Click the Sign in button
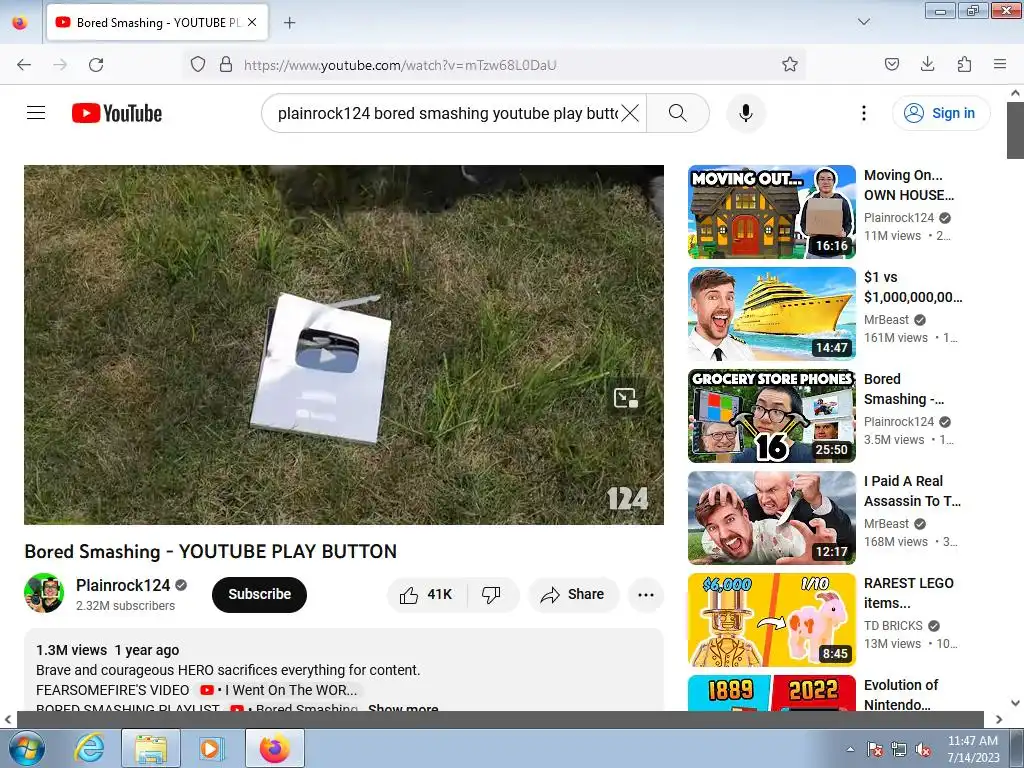This screenshot has height=768, width=1024. pyautogui.click(x=941, y=113)
